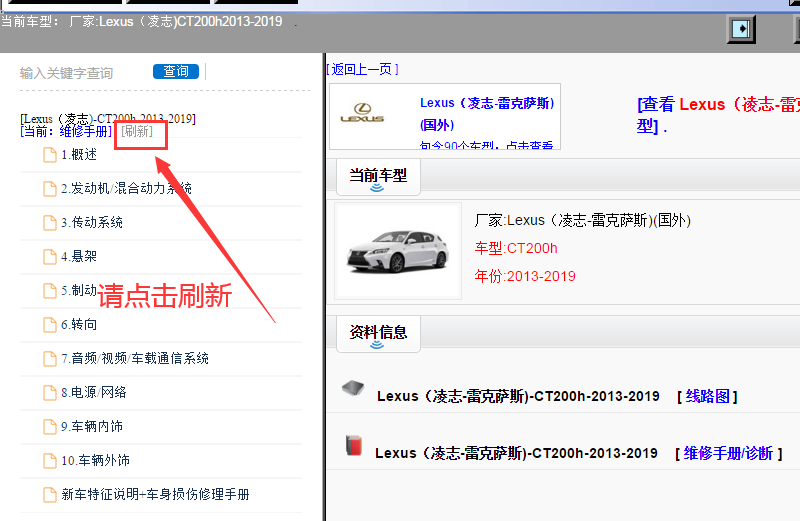Open document icon for 3.传动系统
Screen dimensions: 800x521
coord(50,222)
